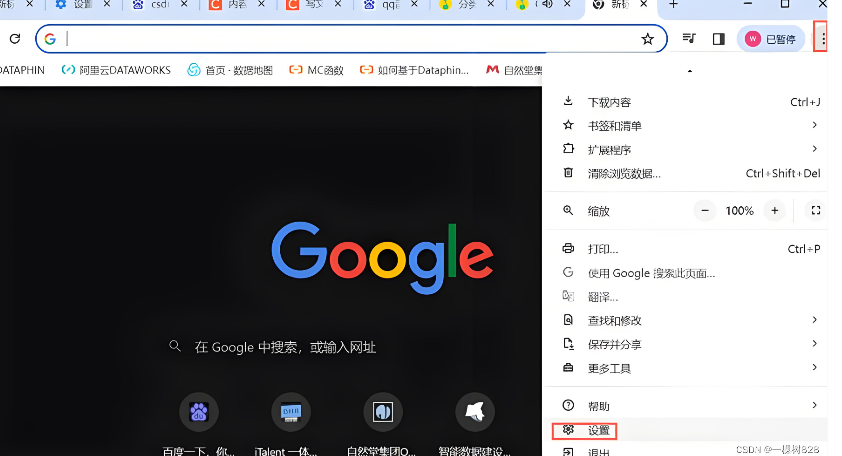Image resolution: width=842 pixels, height=456 pixels.
Task: Click the 下载内容 download icon
Action: (x=568, y=101)
